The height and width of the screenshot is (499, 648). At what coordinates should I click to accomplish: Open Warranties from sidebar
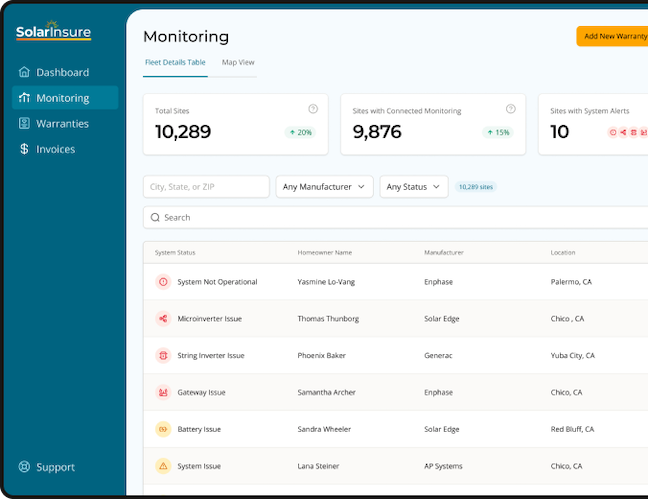(65, 123)
